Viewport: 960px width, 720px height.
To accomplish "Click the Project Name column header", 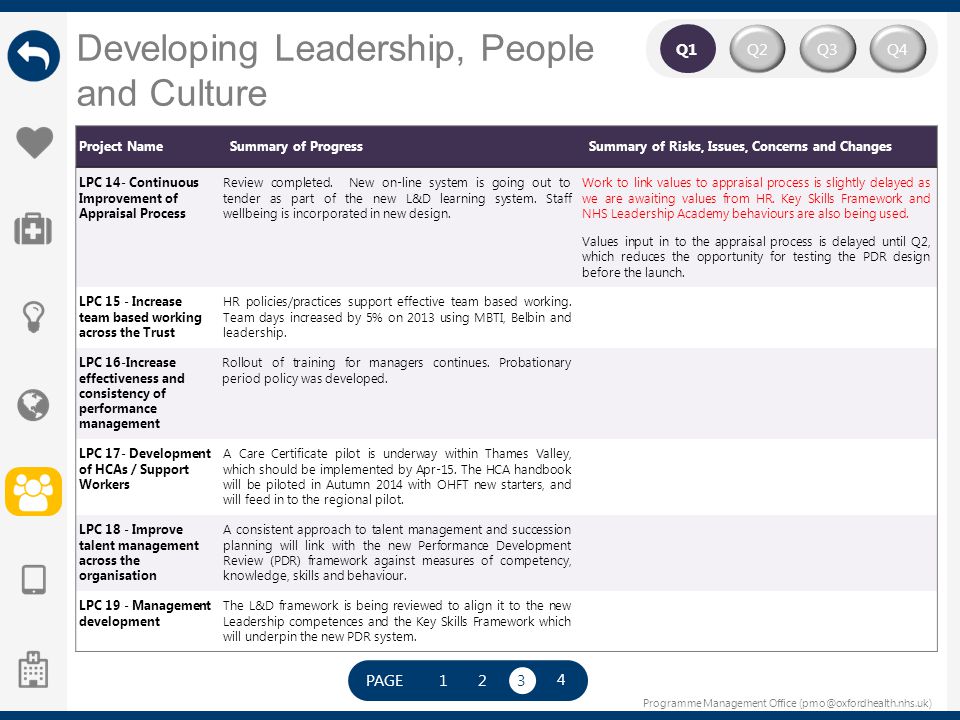I will [x=121, y=146].
